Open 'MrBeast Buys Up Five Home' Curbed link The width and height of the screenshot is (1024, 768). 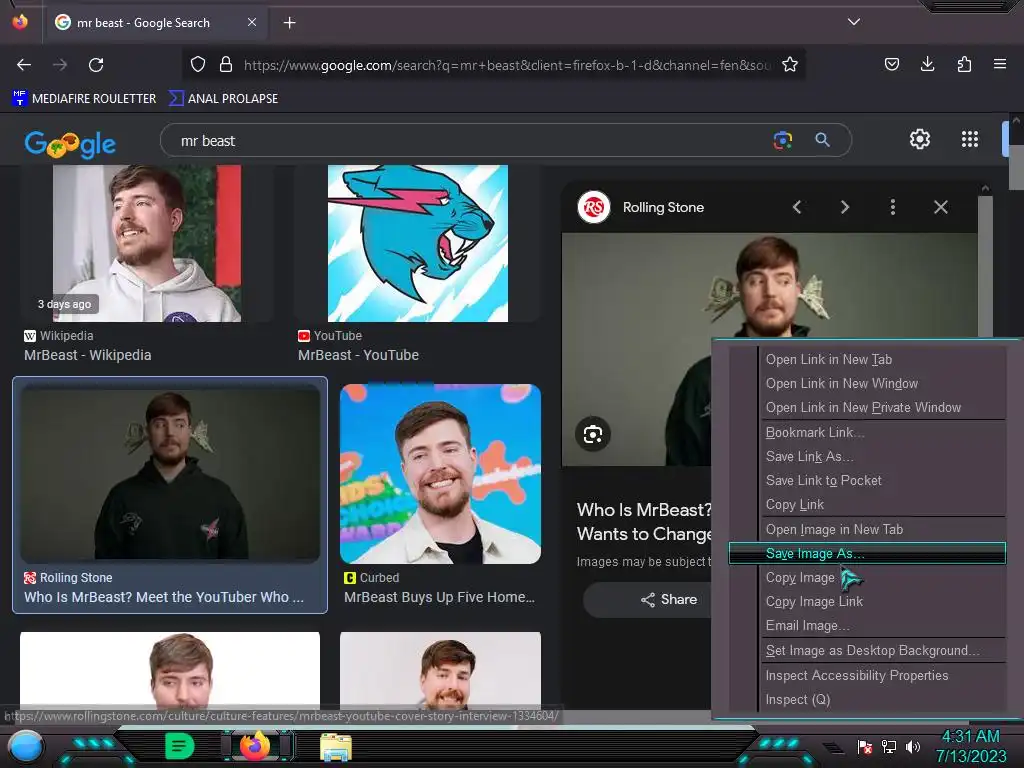(439, 597)
